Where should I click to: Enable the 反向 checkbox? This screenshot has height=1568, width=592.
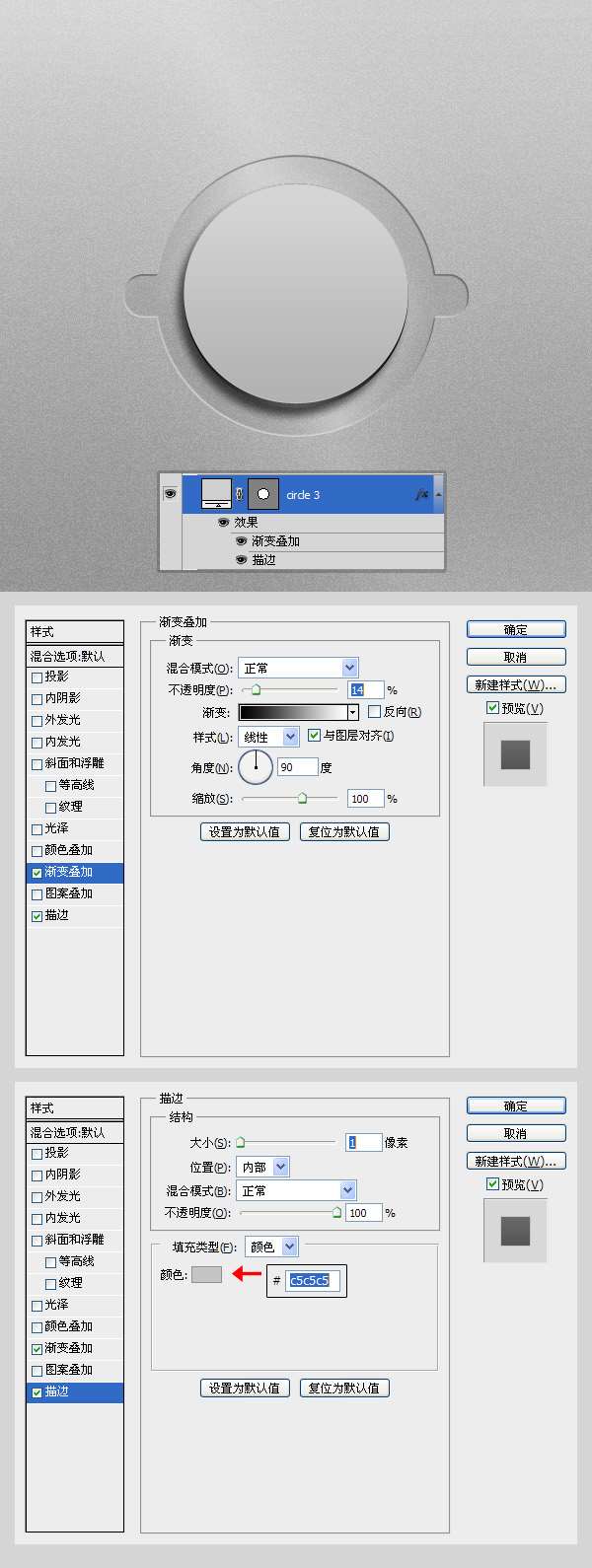click(374, 712)
